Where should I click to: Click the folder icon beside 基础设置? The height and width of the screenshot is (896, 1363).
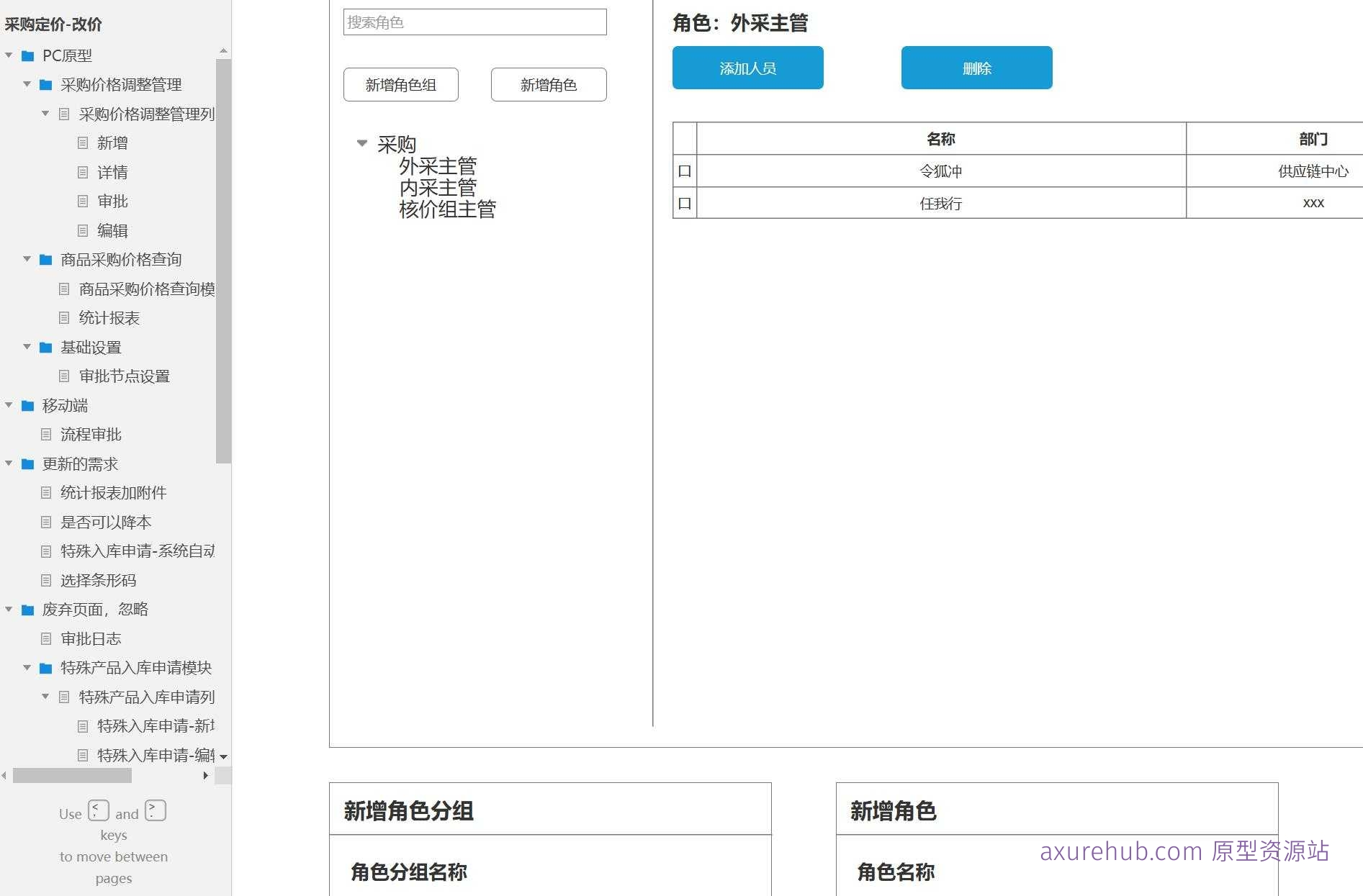(x=44, y=347)
